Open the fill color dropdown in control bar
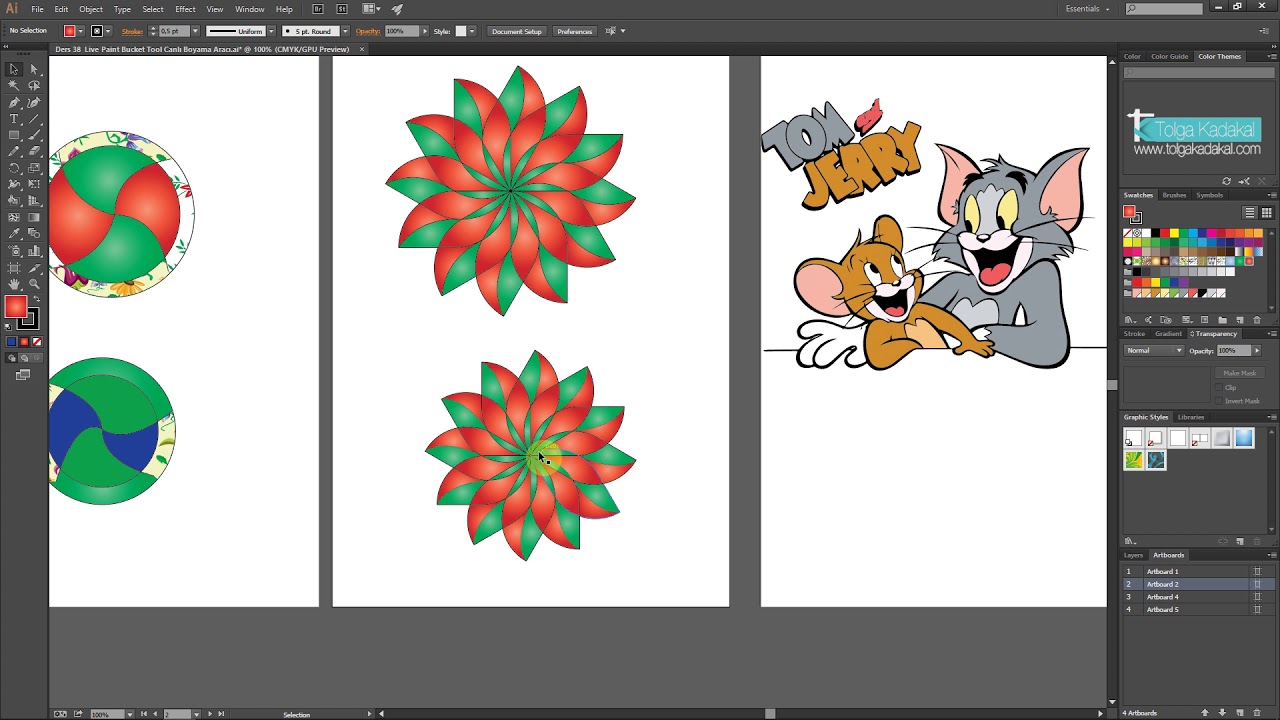This screenshot has width=1280, height=720. coord(82,31)
